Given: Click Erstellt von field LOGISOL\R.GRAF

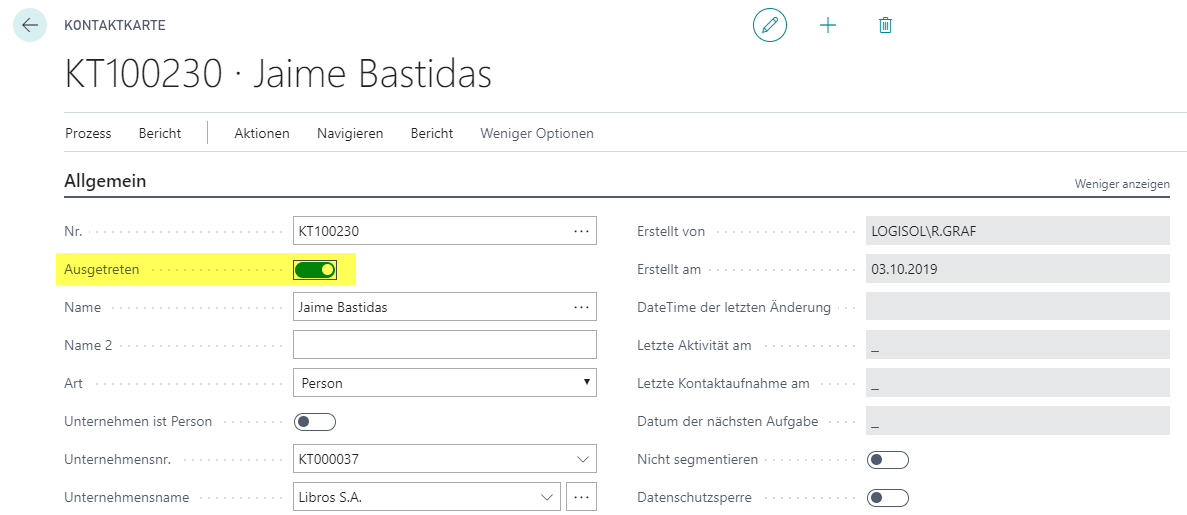Looking at the screenshot, I should pyautogui.click(x=1017, y=231).
